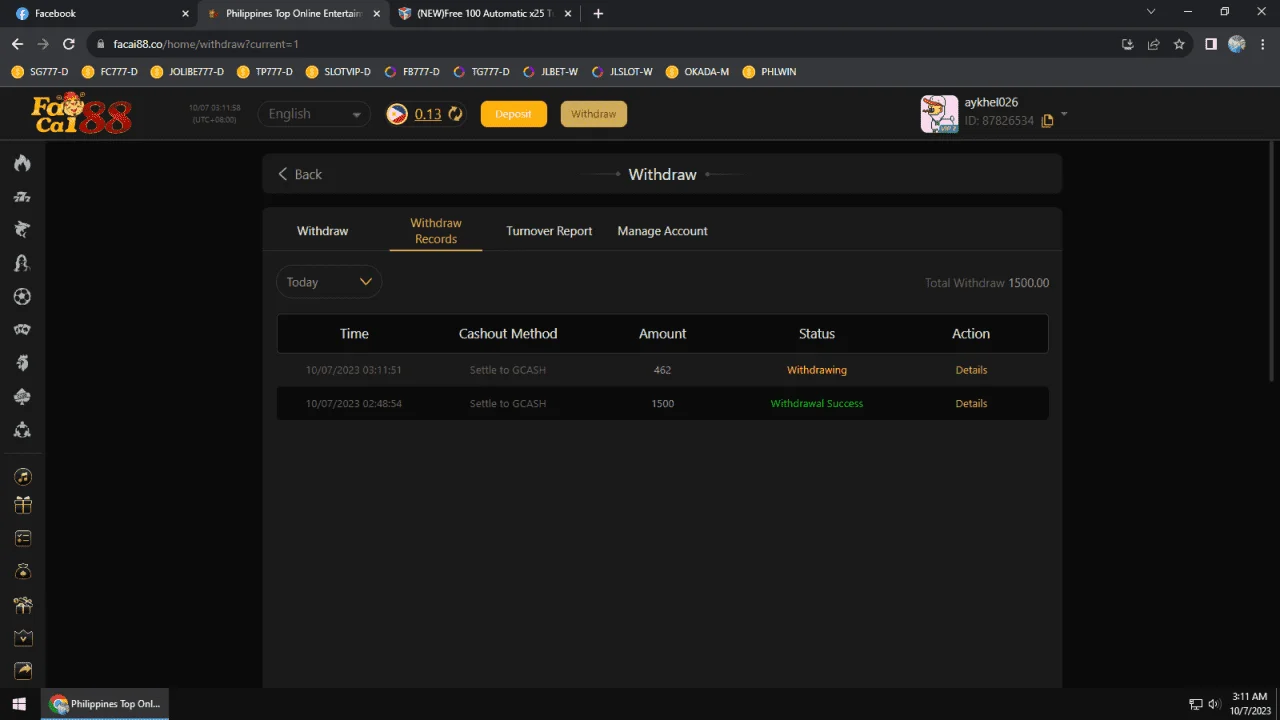Viewport: 1280px width, 720px height.
Task: Copy the user ID with copy icon
Action: (1047, 121)
